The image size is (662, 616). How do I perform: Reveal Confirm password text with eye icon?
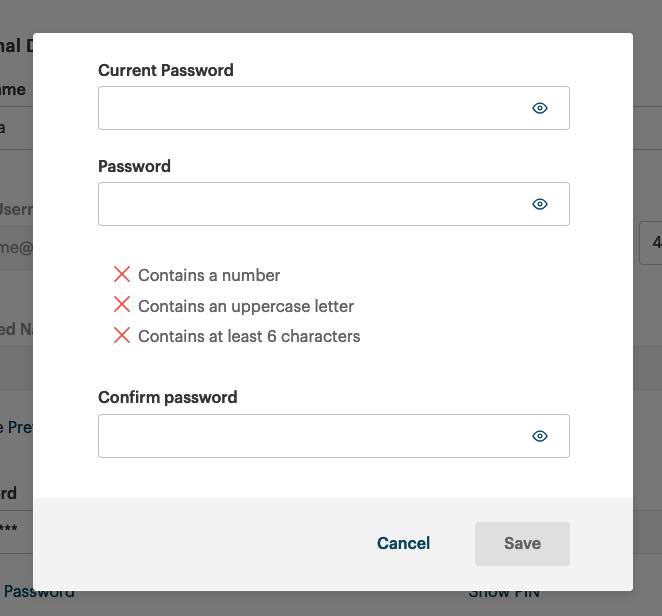(540, 436)
